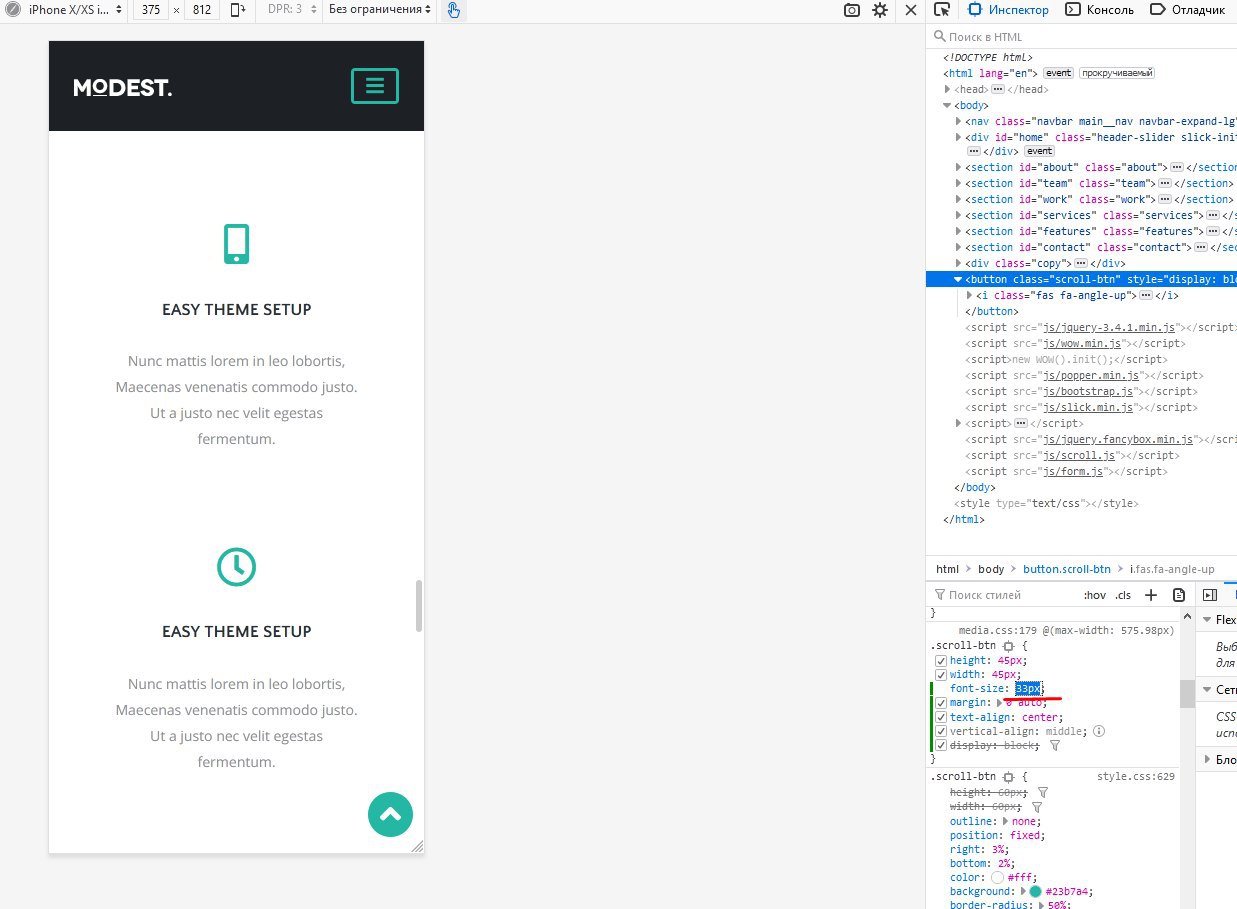
Task: Open responsive design mode settings gear
Action: point(880,10)
